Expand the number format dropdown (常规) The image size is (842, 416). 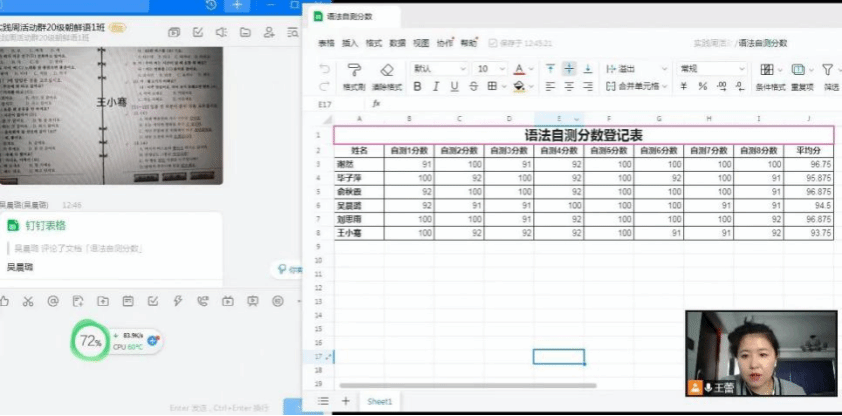712,69
